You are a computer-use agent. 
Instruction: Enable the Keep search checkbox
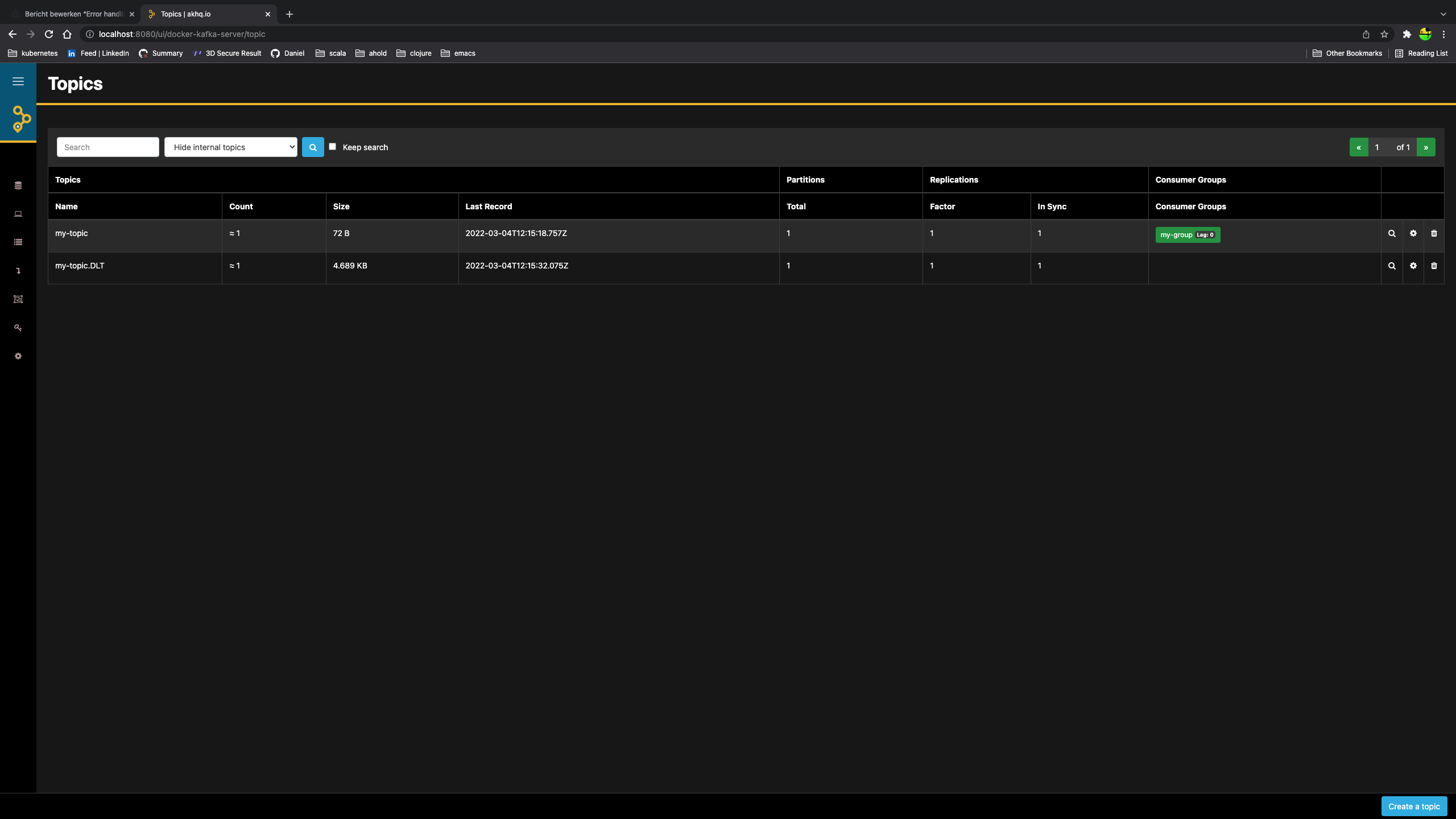pos(333,147)
